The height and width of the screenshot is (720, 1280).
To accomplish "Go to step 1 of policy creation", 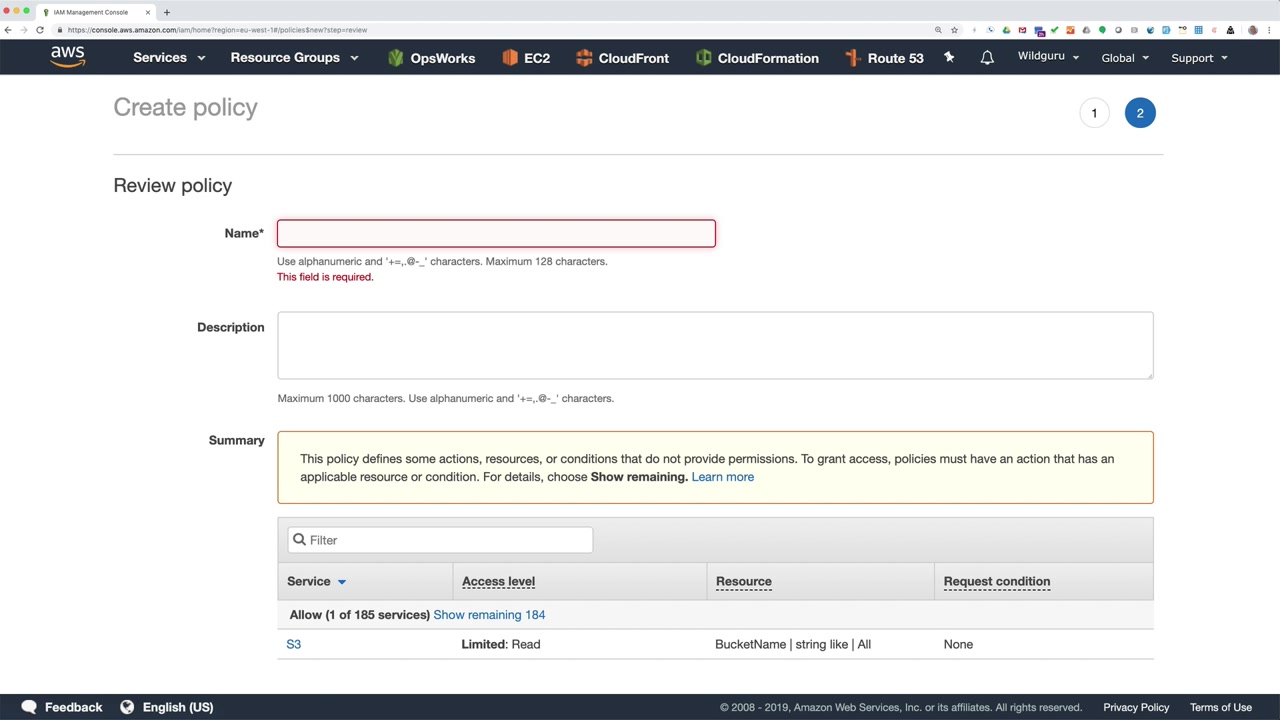I will point(1094,113).
